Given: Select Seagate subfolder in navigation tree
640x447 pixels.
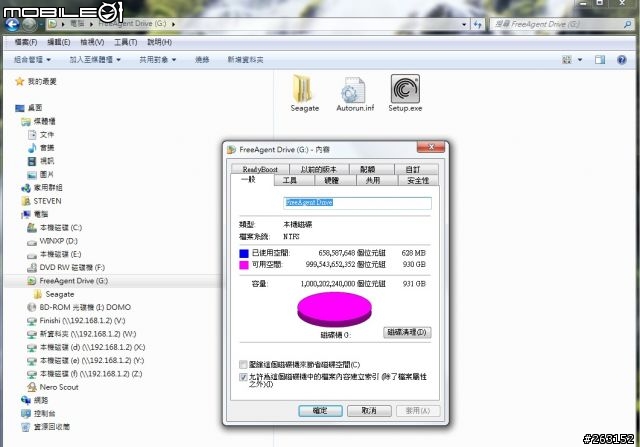Looking at the screenshot, I should [x=54, y=294].
